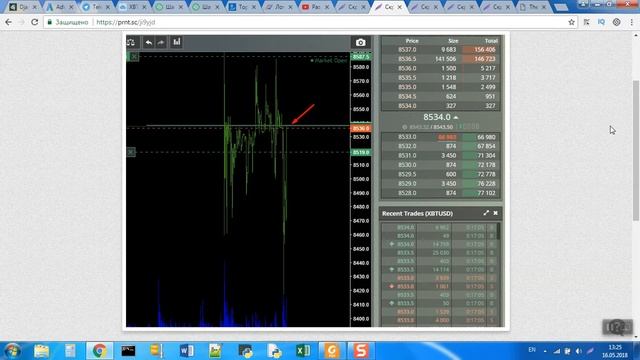Viewport: 640px width, 360px height.
Task: Open File Explorer from taskbar
Action: (41, 351)
